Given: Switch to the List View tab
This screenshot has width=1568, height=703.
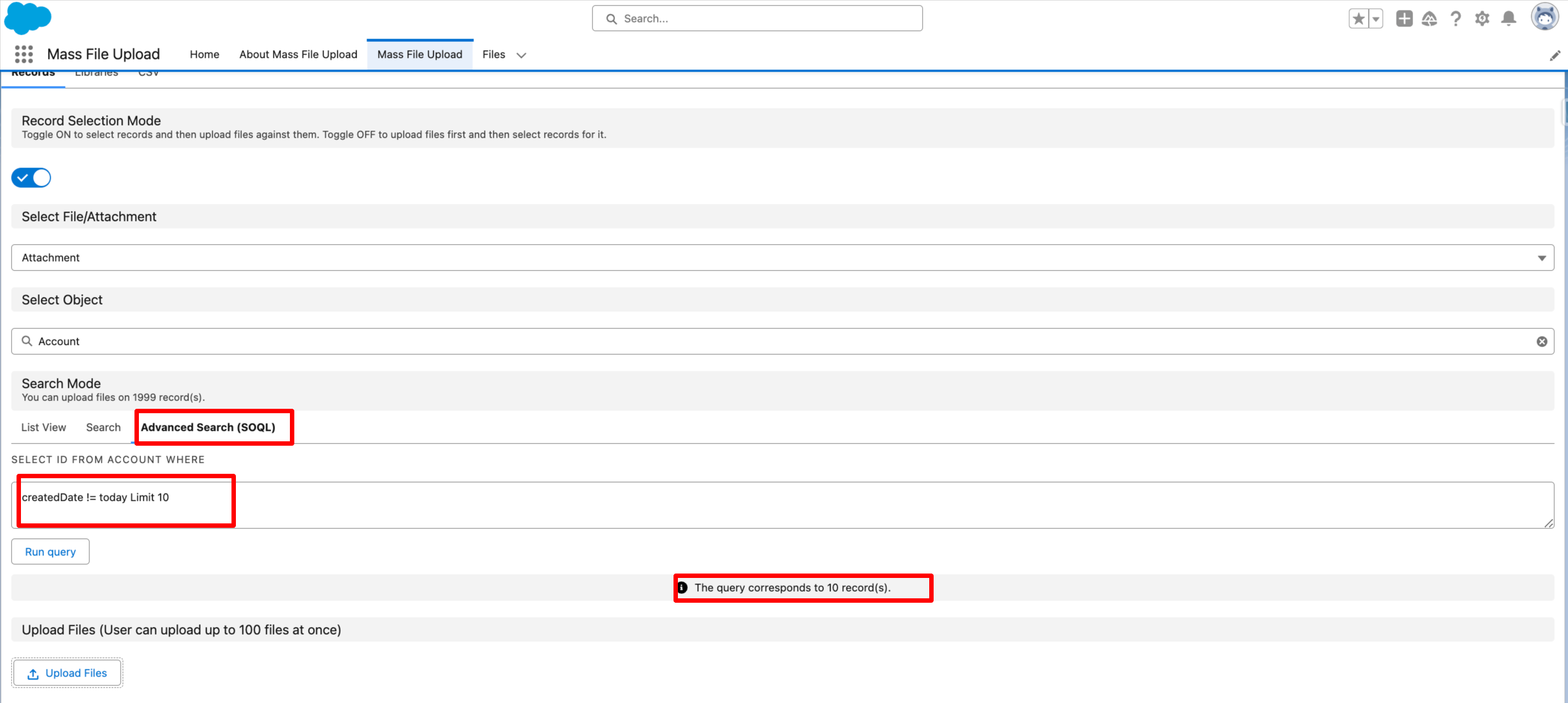Looking at the screenshot, I should 43,428.
